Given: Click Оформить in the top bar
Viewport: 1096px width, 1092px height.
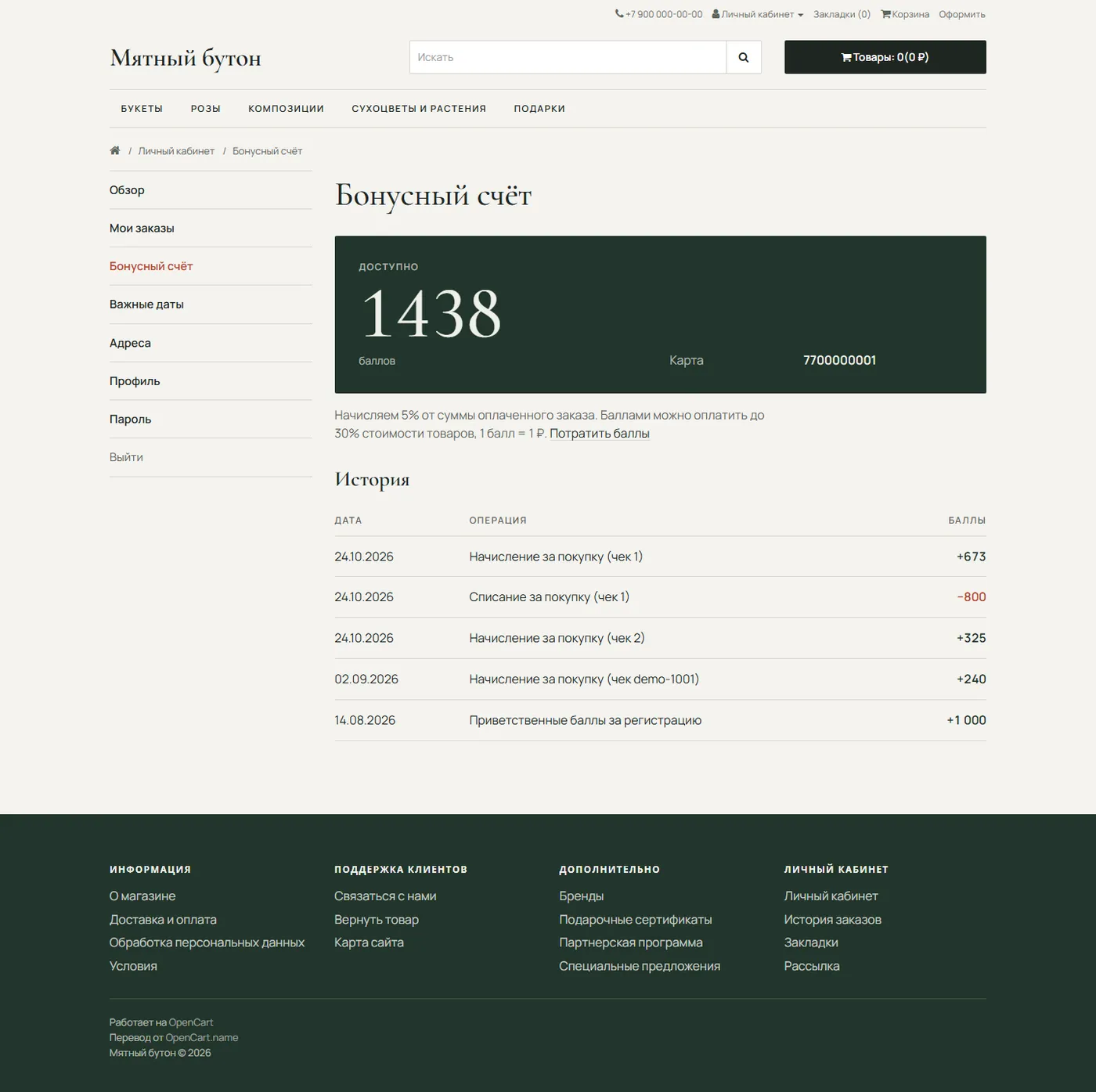Looking at the screenshot, I should click(962, 14).
